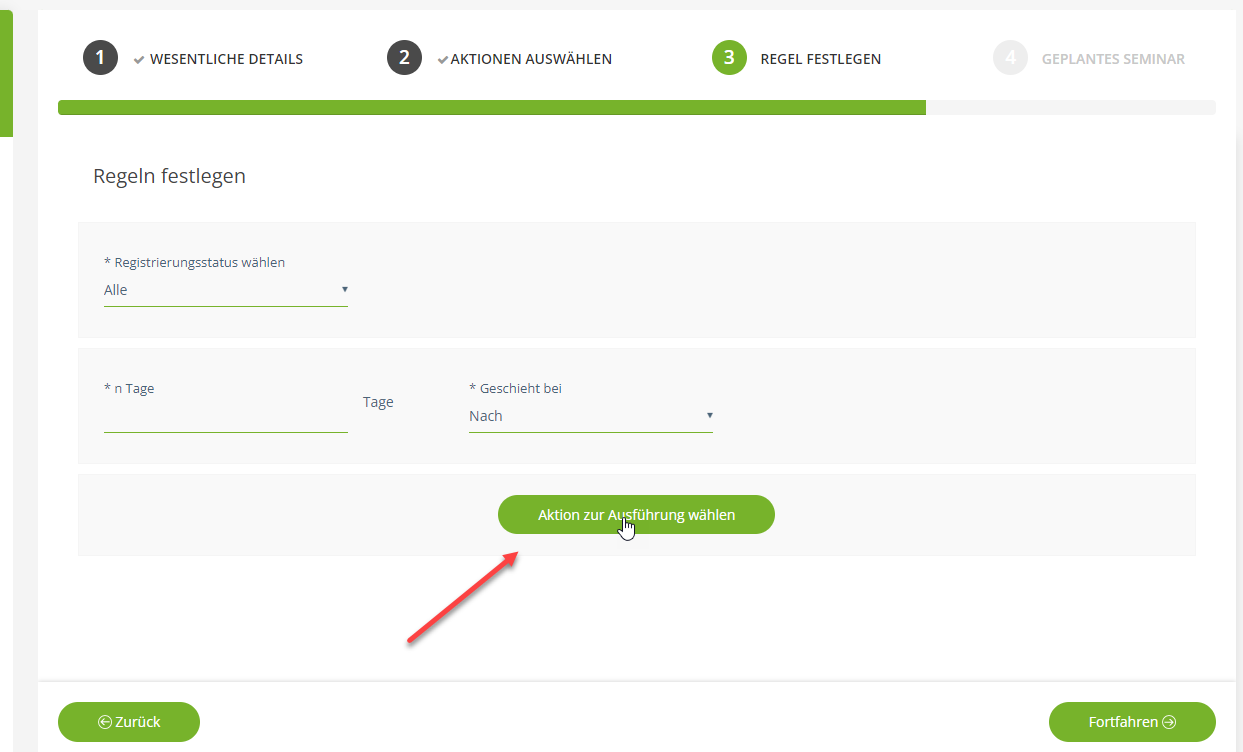The image size is (1243, 752).
Task: Click checkmark beside Aktionen auswählen
Action: 443,59
